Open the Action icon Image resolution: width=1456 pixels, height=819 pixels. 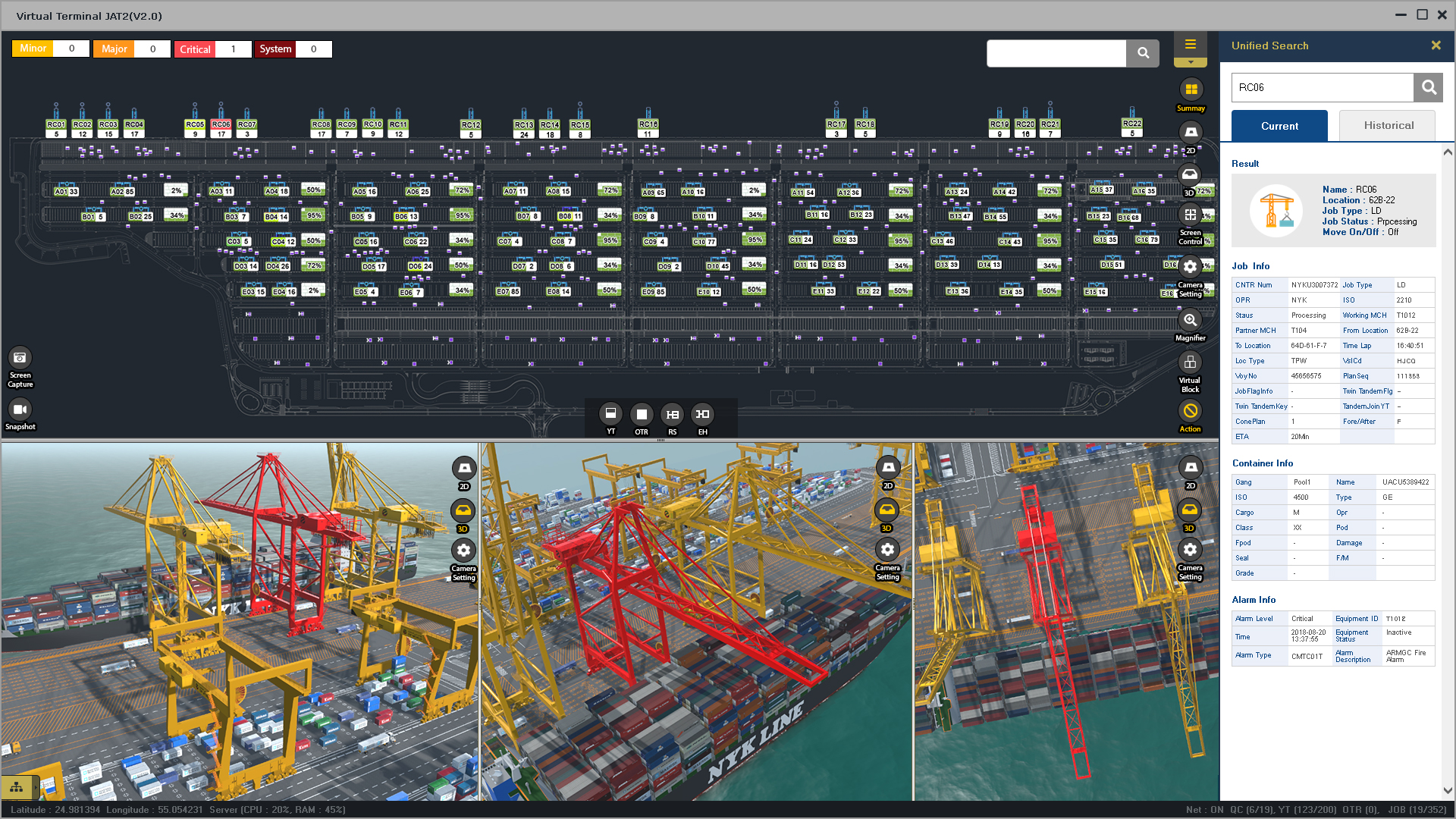(1190, 412)
